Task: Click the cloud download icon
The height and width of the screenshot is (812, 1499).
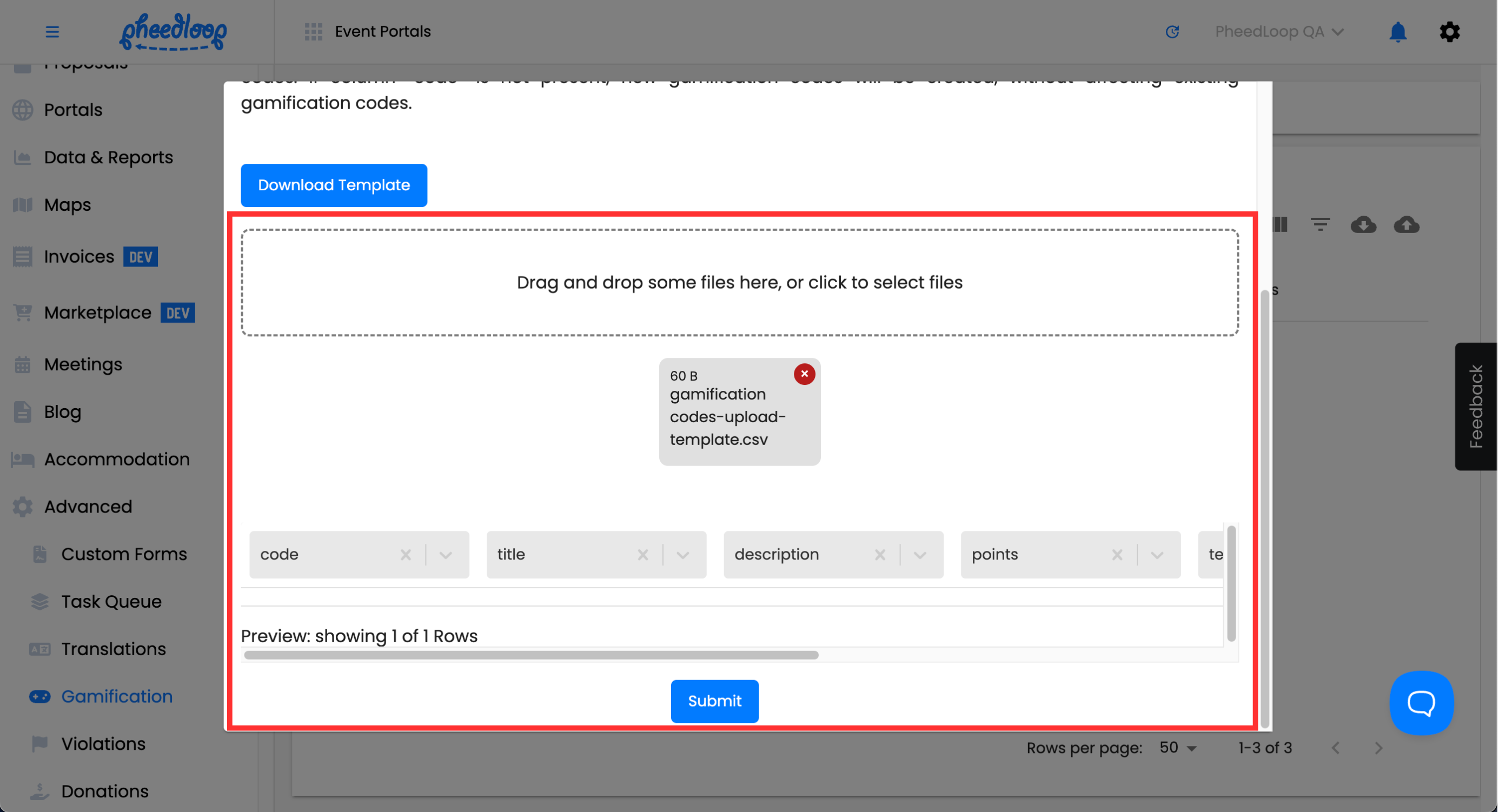Action: (x=1363, y=224)
